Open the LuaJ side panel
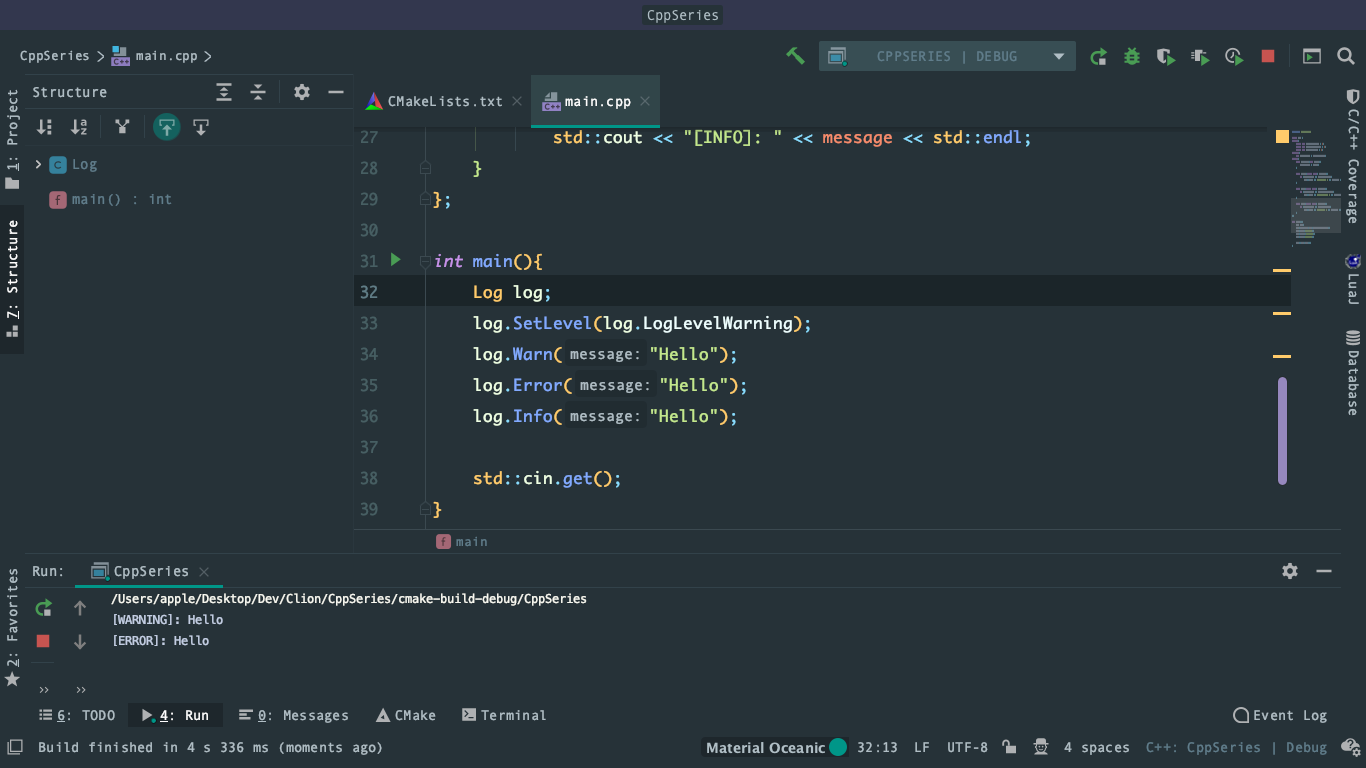Image resolution: width=1366 pixels, height=768 pixels. point(1353,279)
